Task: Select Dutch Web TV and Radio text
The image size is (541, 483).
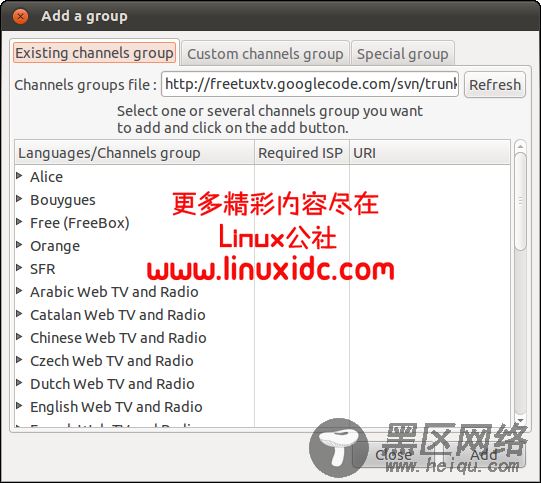Action: click(x=112, y=384)
